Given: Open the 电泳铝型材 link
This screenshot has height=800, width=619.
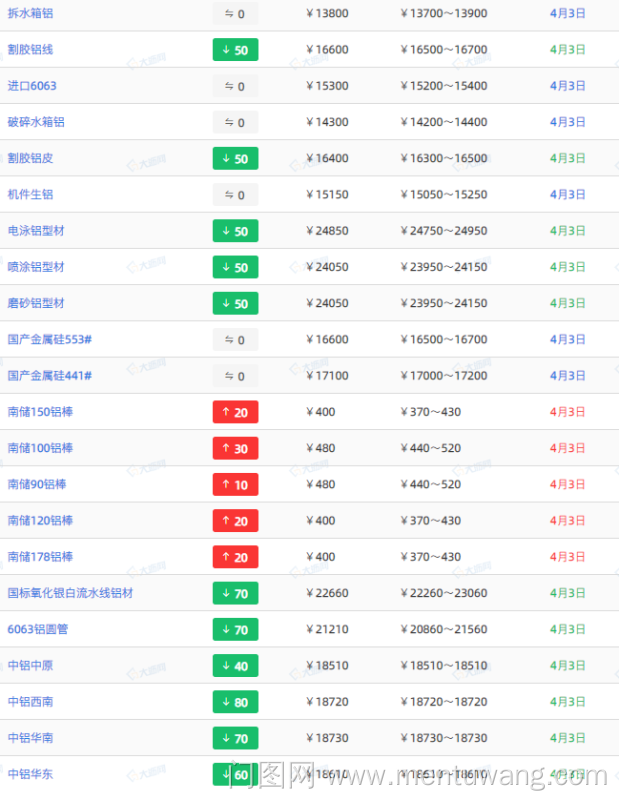Looking at the screenshot, I should coord(36,231).
